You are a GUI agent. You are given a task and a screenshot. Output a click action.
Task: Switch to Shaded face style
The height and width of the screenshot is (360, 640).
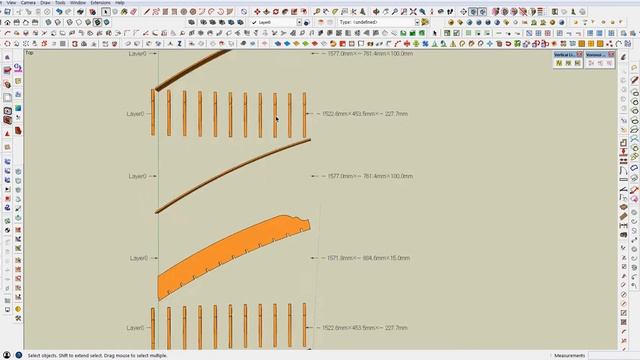(x=88, y=22)
